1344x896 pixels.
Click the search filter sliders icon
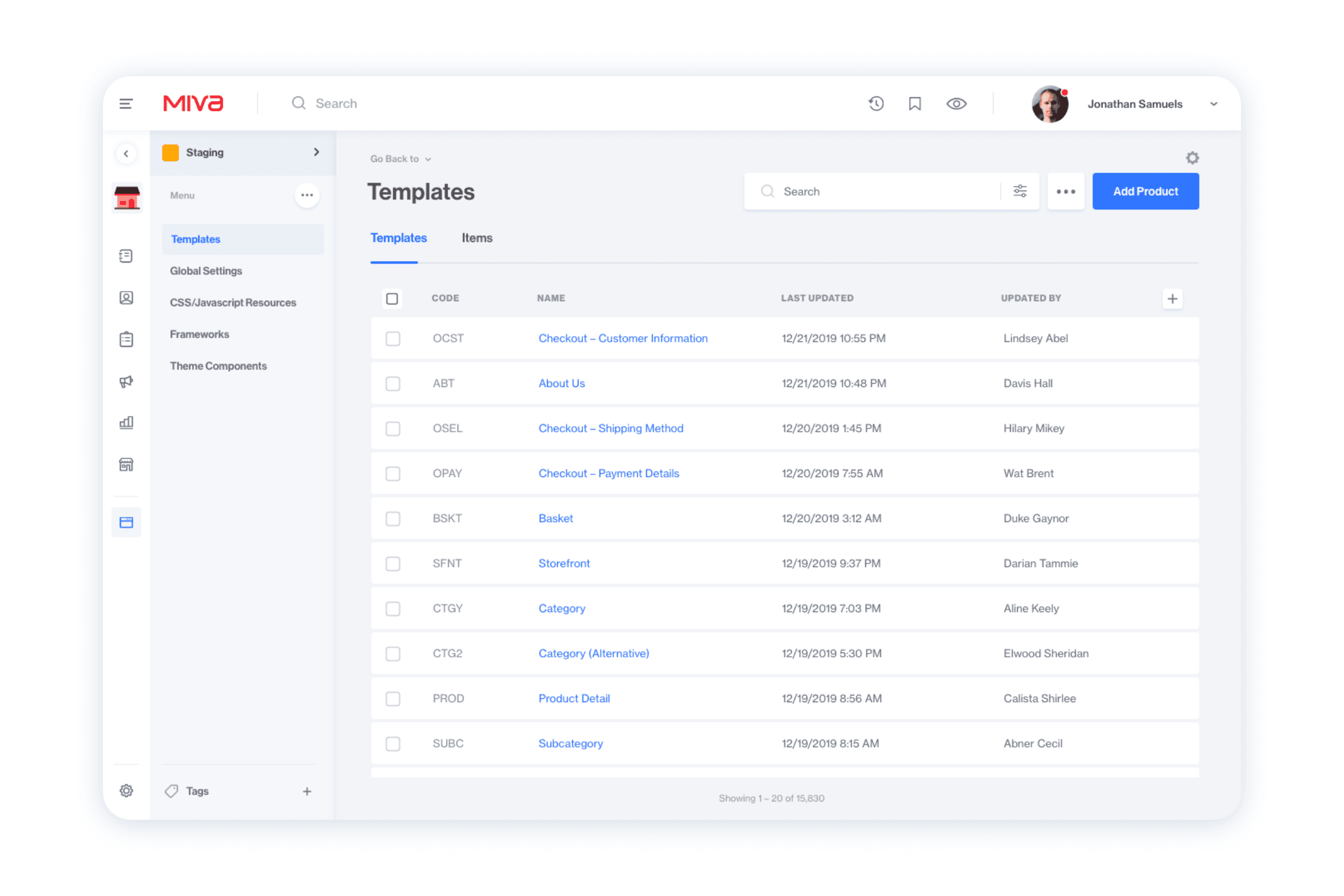point(1020,191)
